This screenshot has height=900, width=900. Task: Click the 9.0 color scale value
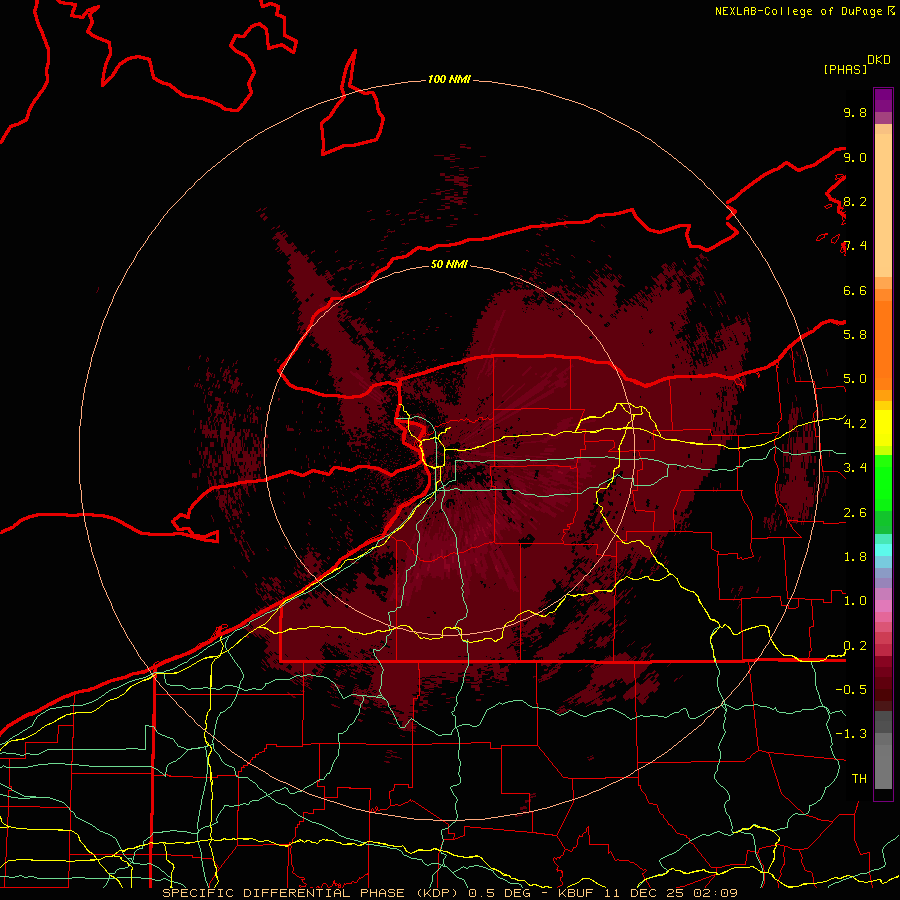tap(855, 157)
